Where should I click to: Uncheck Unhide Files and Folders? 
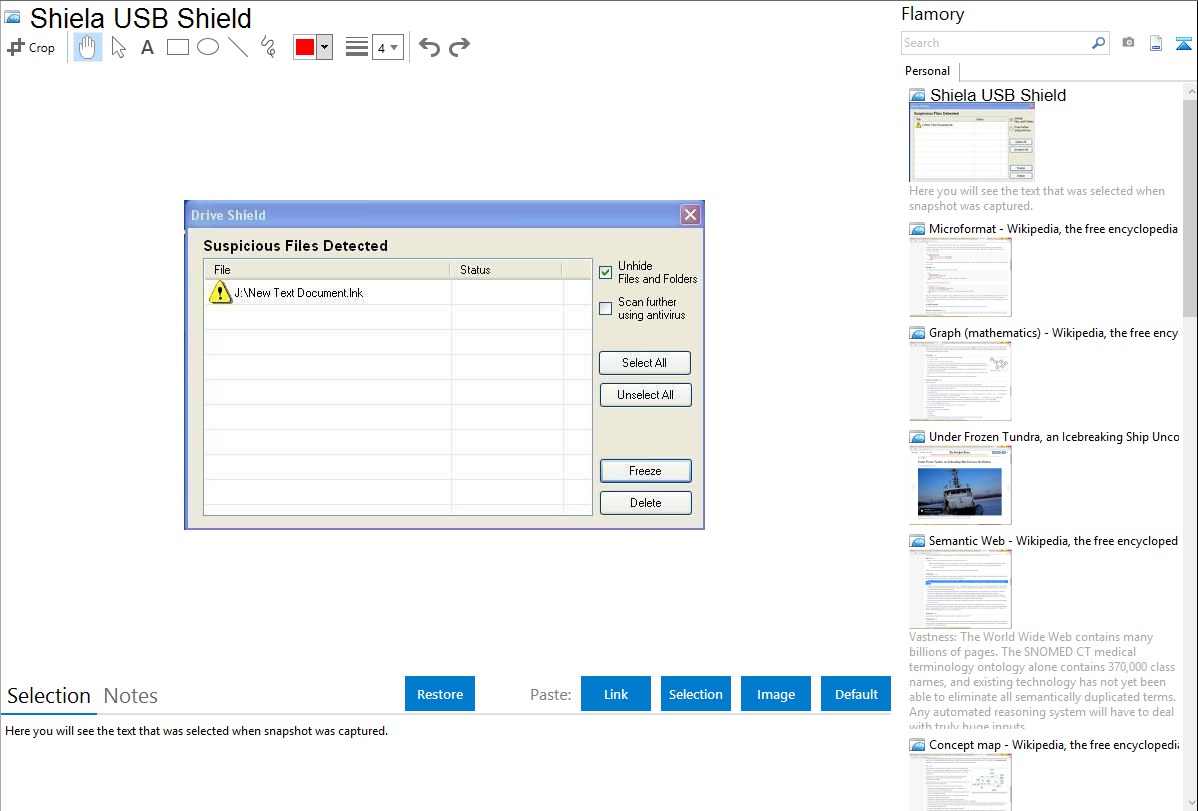(606, 272)
